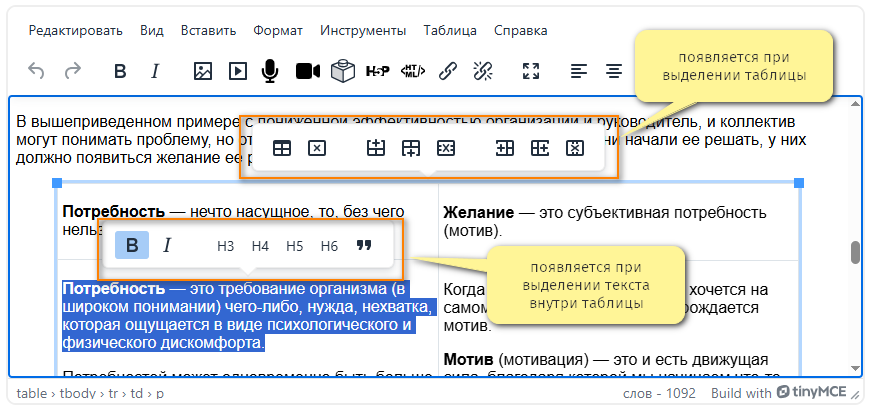
Task: Insert column before in the table popup
Action: tap(505, 148)
